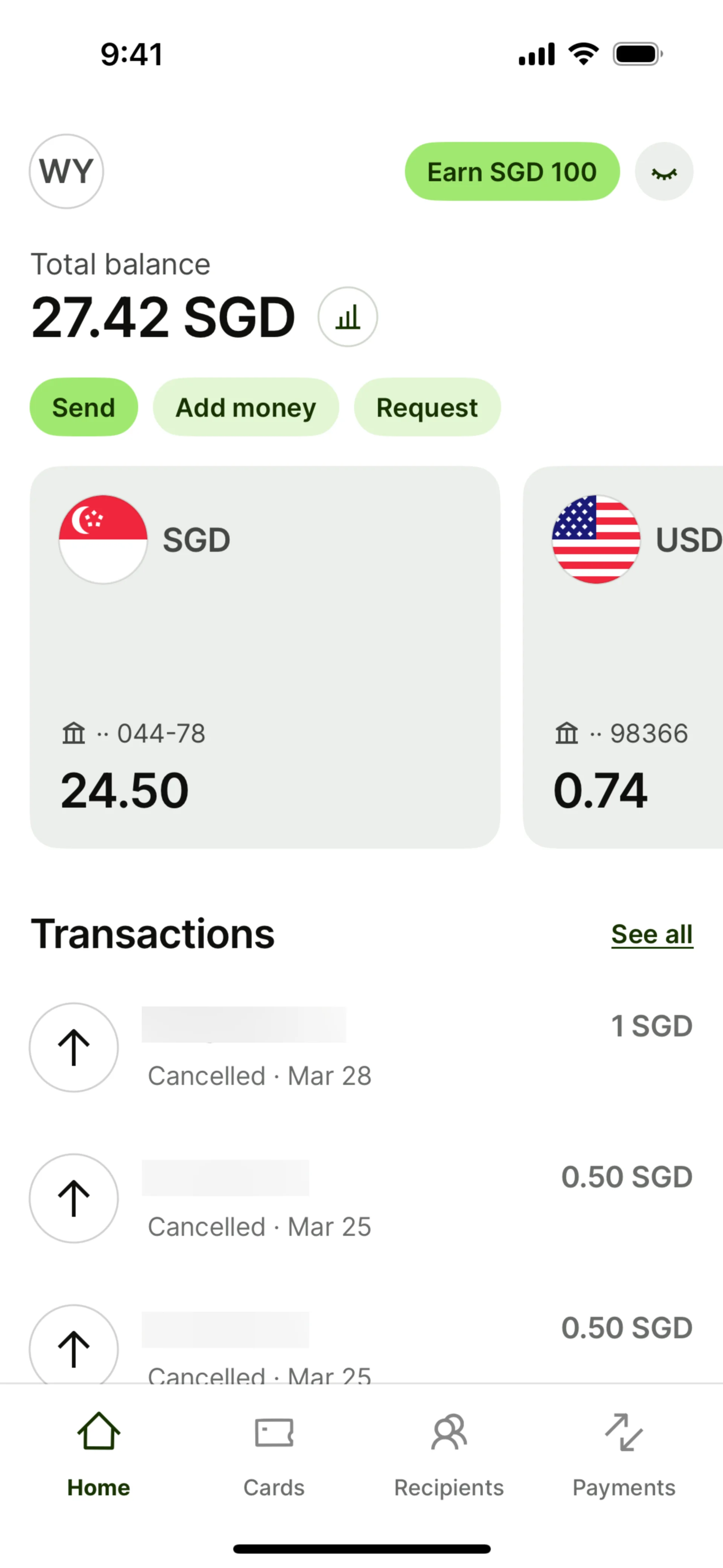Tap the USD bank account details icon
The height and width of the screenshot is (1568, 723).
click(x=567, y=733)
